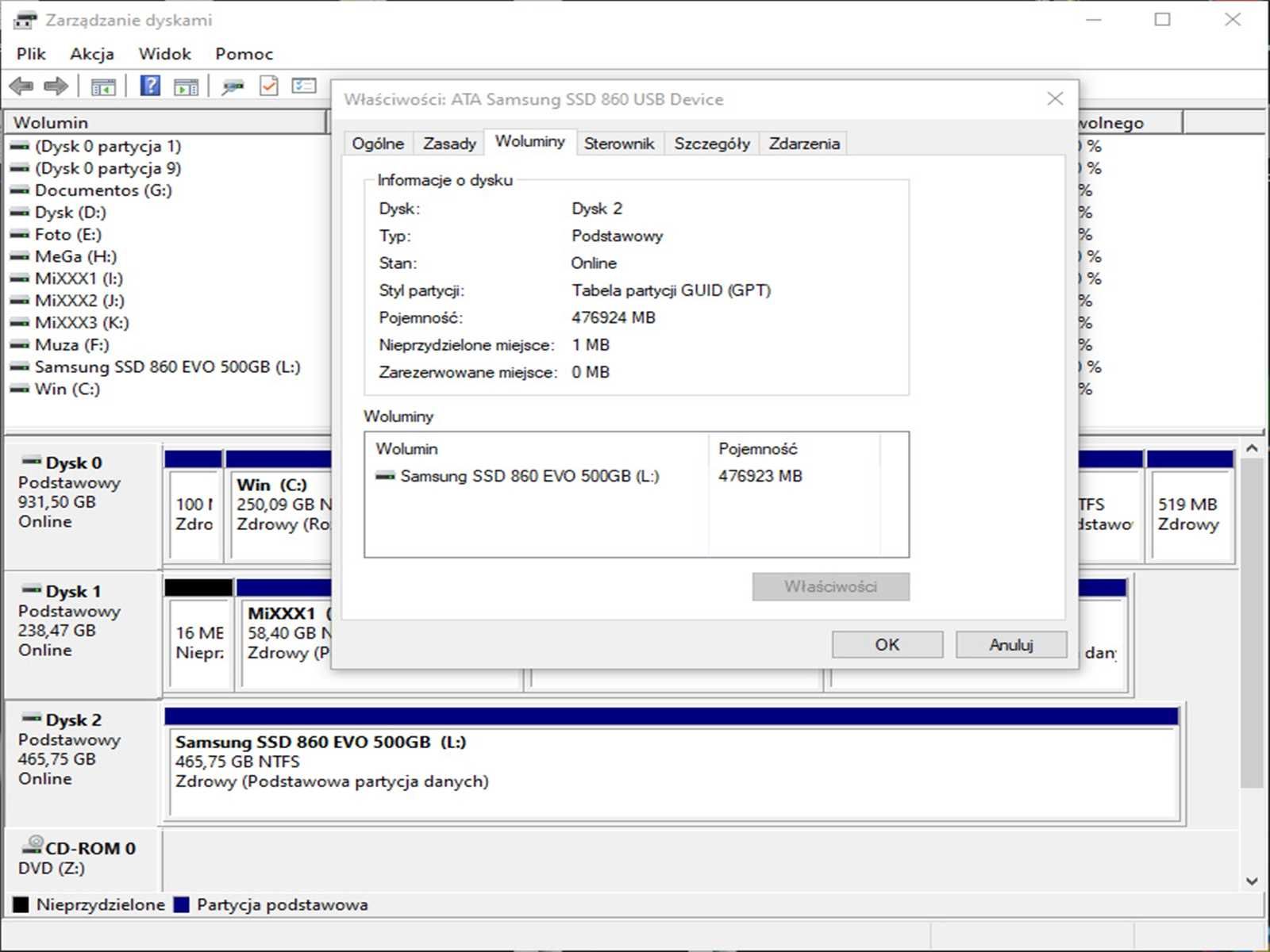Select the MiXXX2 (J:) volume row

[79, 301]
